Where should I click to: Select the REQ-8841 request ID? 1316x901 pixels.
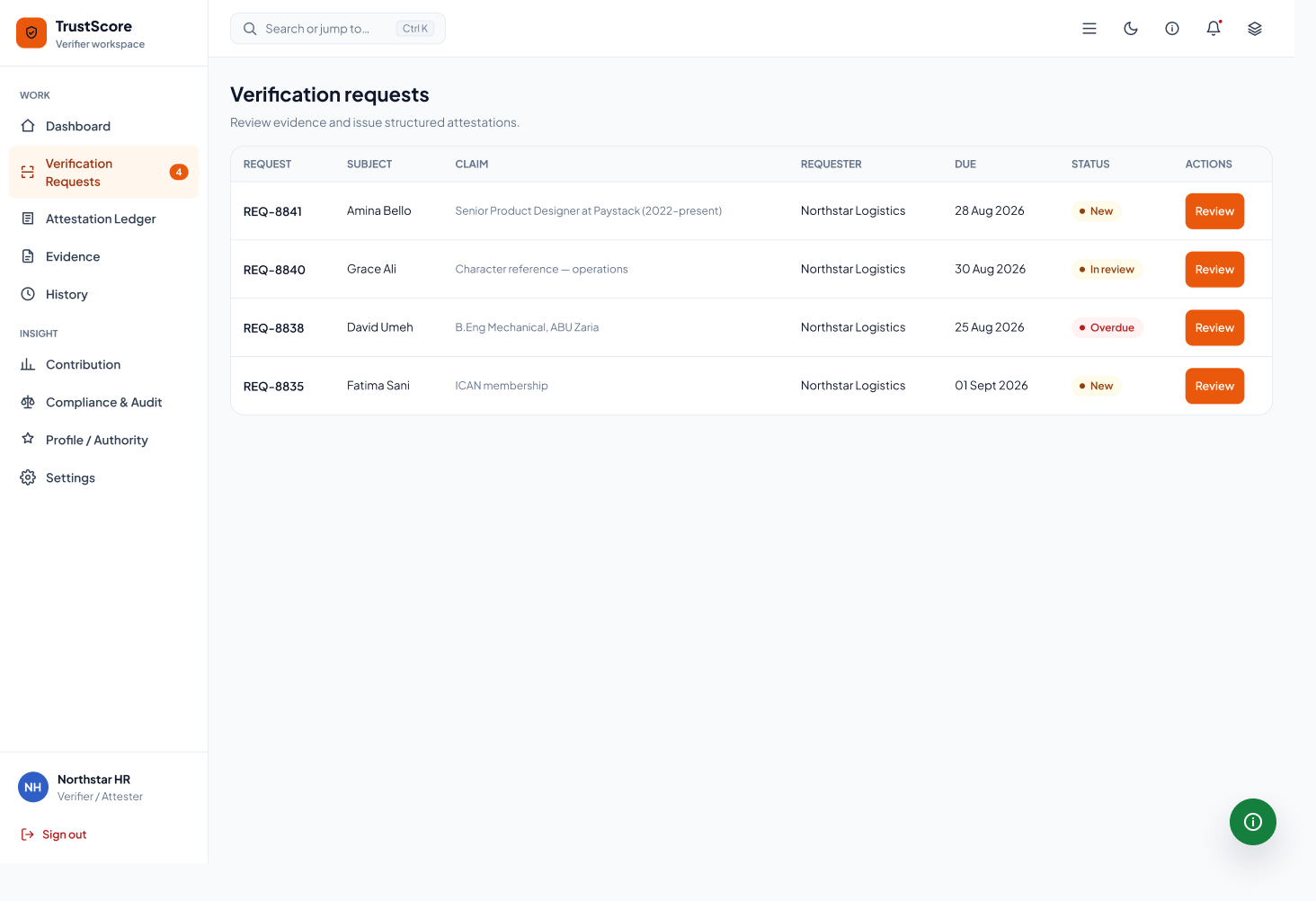pyautogui.click(x=272, y=211)
